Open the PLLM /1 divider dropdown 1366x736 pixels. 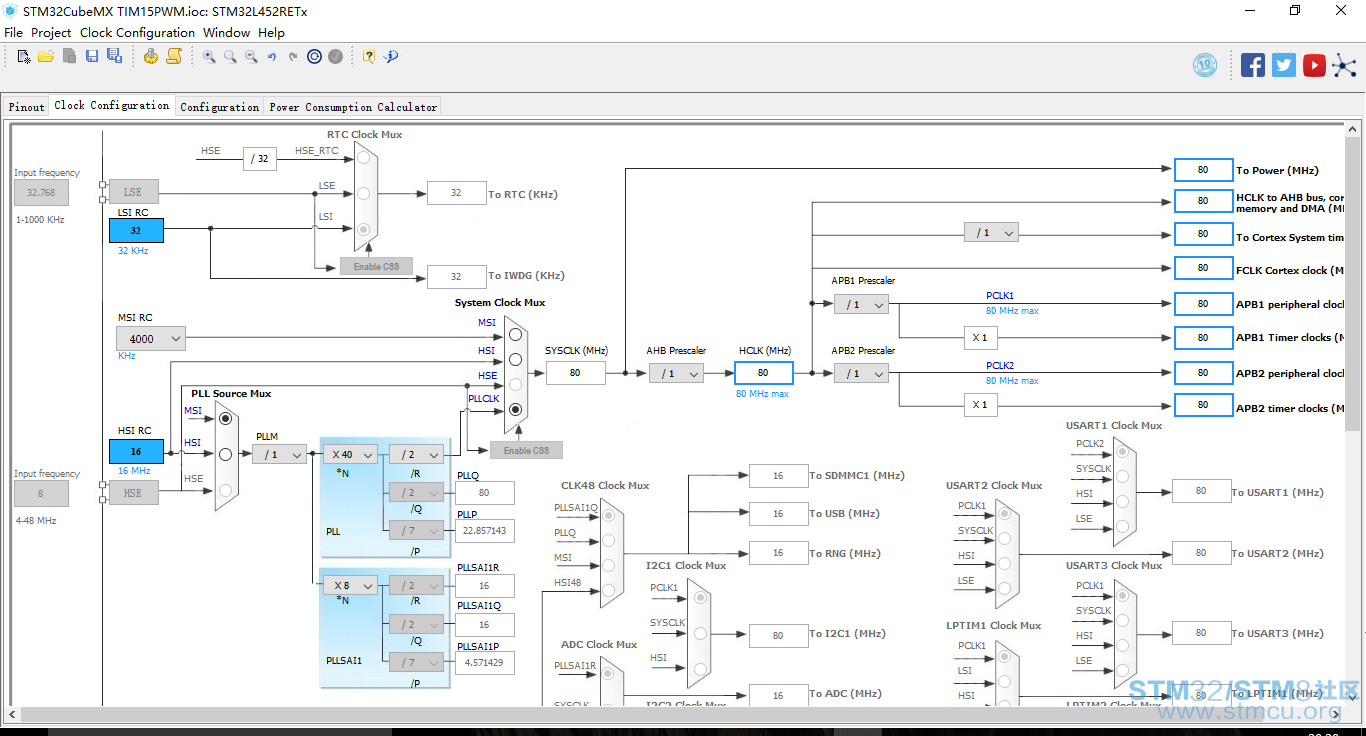click(x=279, y=455)
